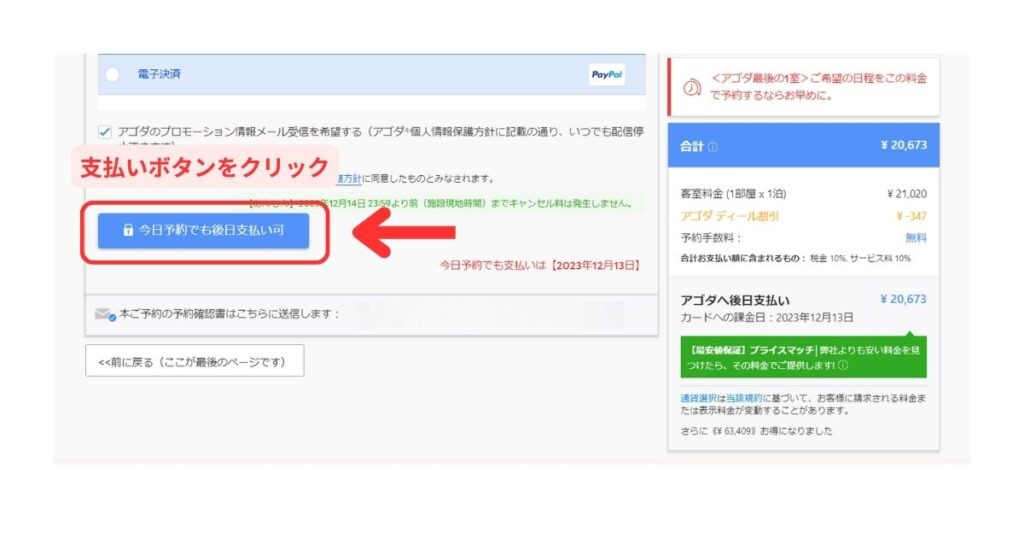Click the 合計 ¥ 20,673 amount
The width and height of the screenshot is (1024, 538).
[x=904, y=145]
